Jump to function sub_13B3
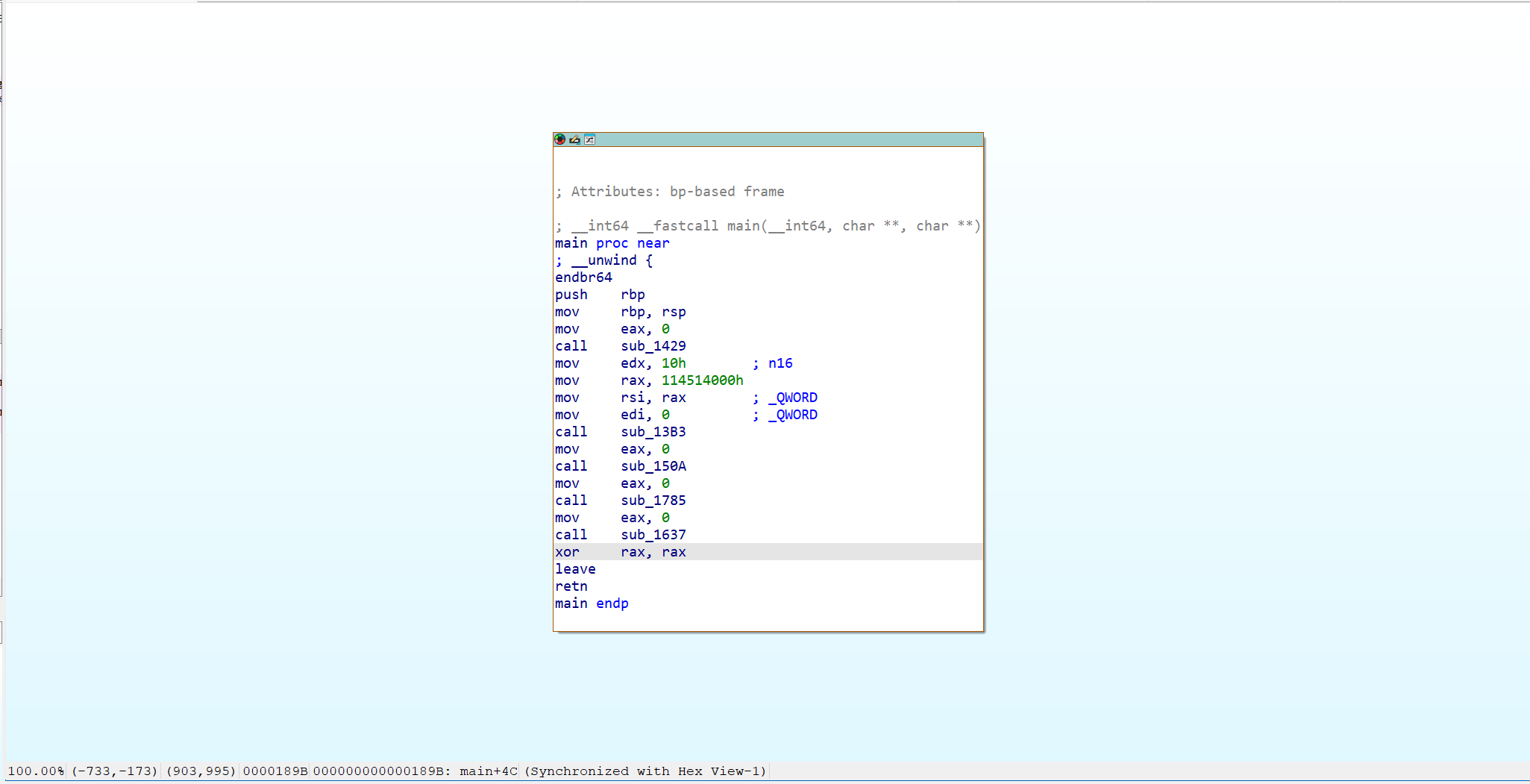Image resolution: width=1530 pixels, height=784 pixels. coord(653,431)
